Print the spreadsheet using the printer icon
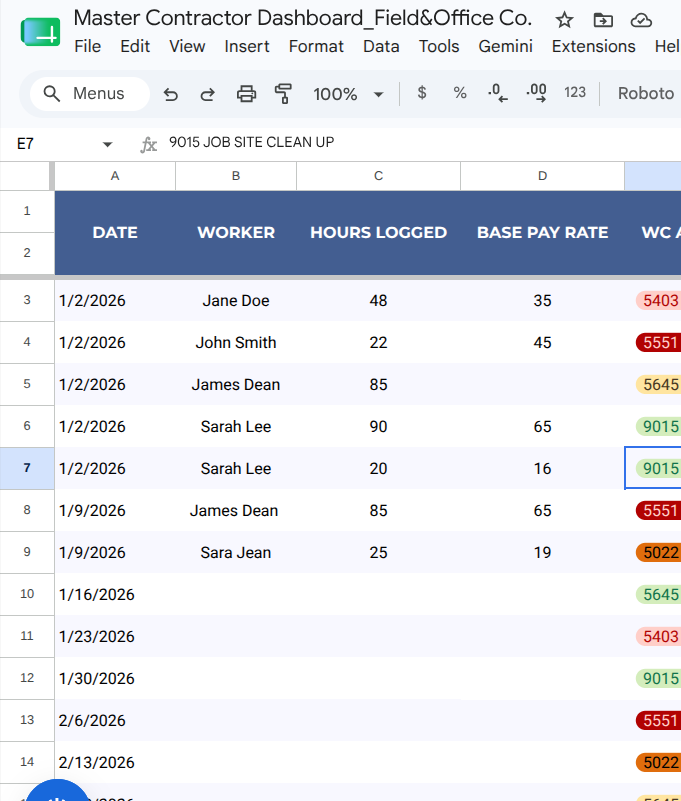The height and width of the screenshot is (801, 681). click(x=246, y=94)
